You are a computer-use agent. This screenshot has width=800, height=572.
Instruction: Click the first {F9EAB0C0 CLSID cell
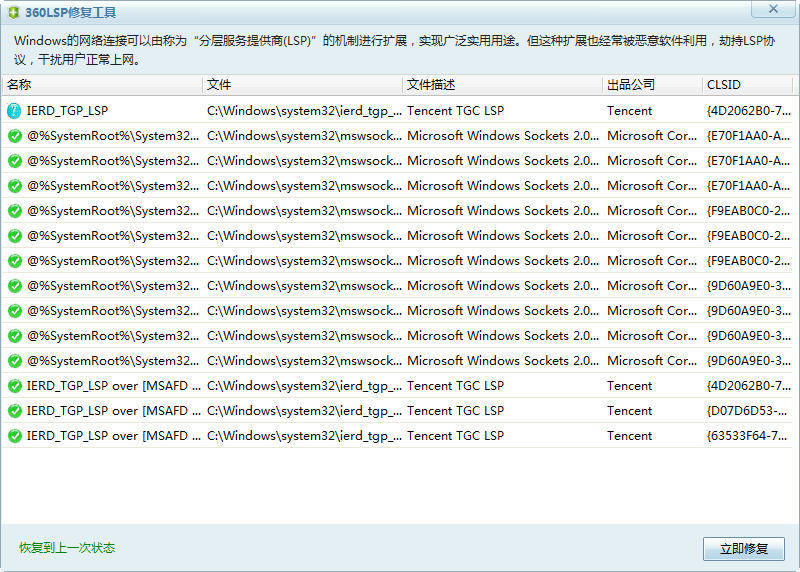[748, 211]
